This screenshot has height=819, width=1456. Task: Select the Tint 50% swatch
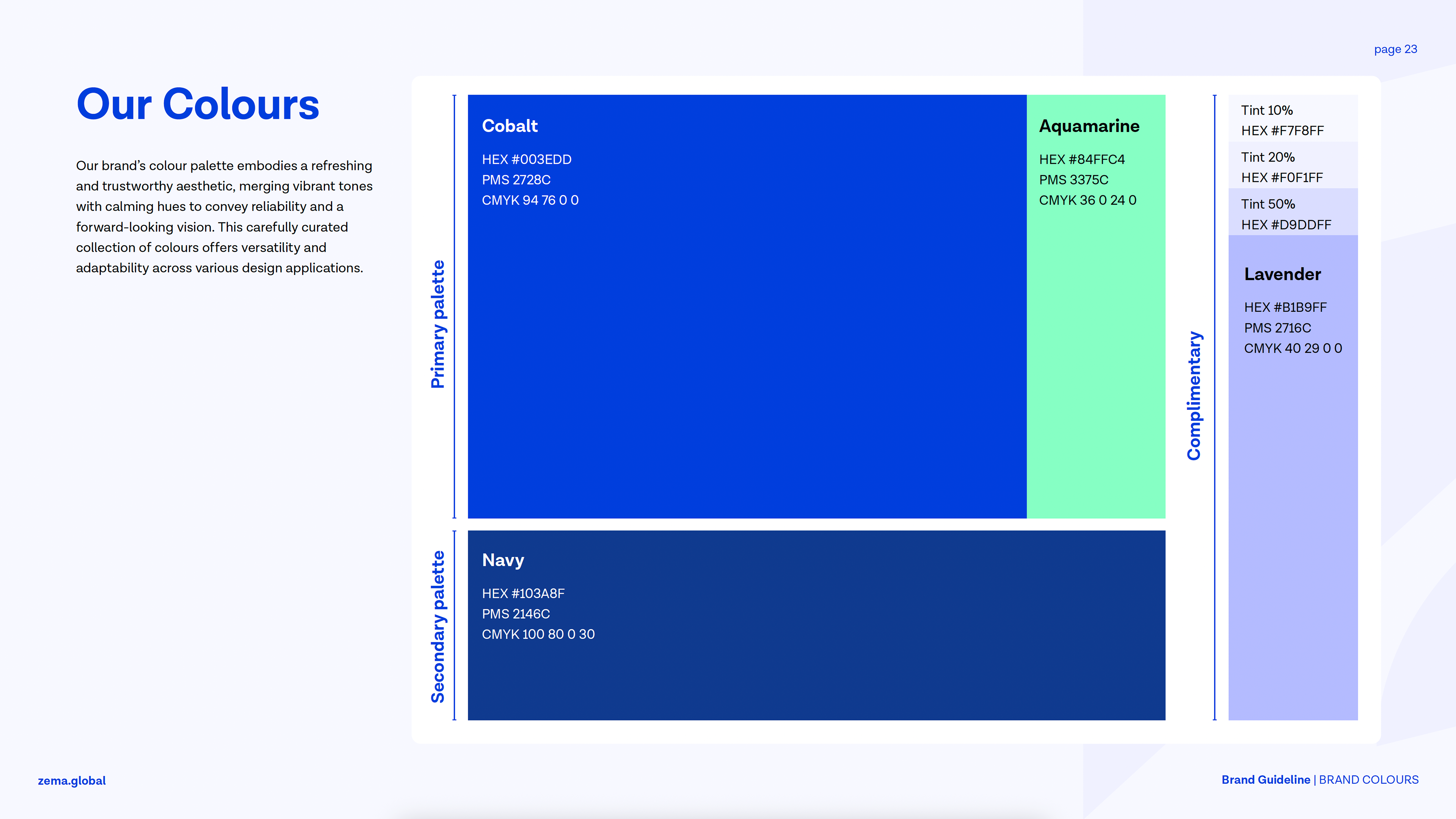pos(1293,212)
